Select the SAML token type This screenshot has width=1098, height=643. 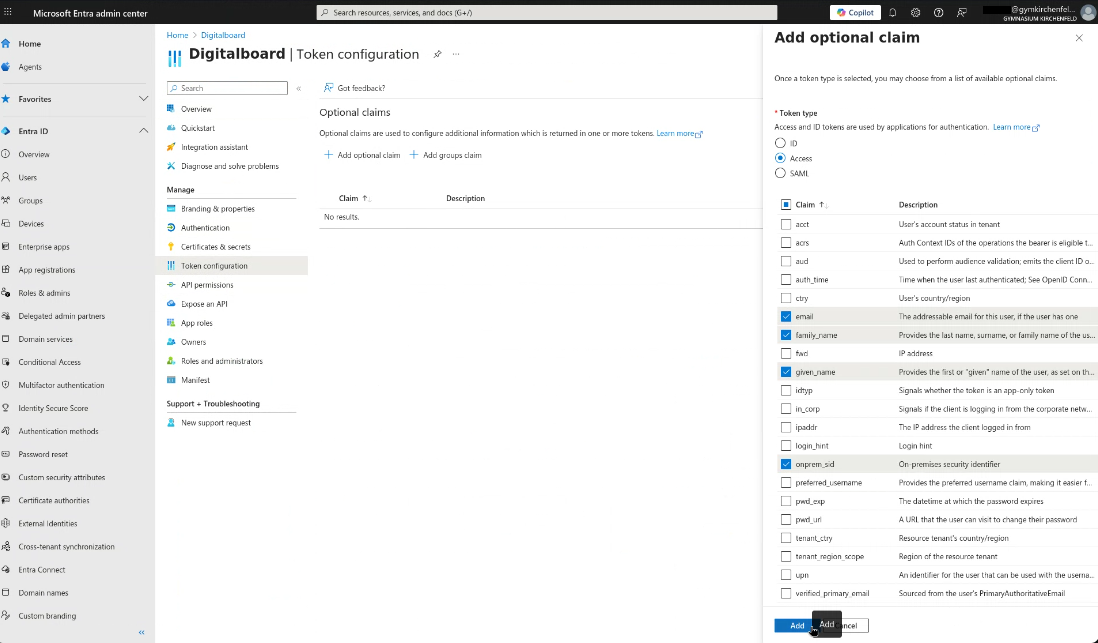pyautogui.click(x=782, y=172)
